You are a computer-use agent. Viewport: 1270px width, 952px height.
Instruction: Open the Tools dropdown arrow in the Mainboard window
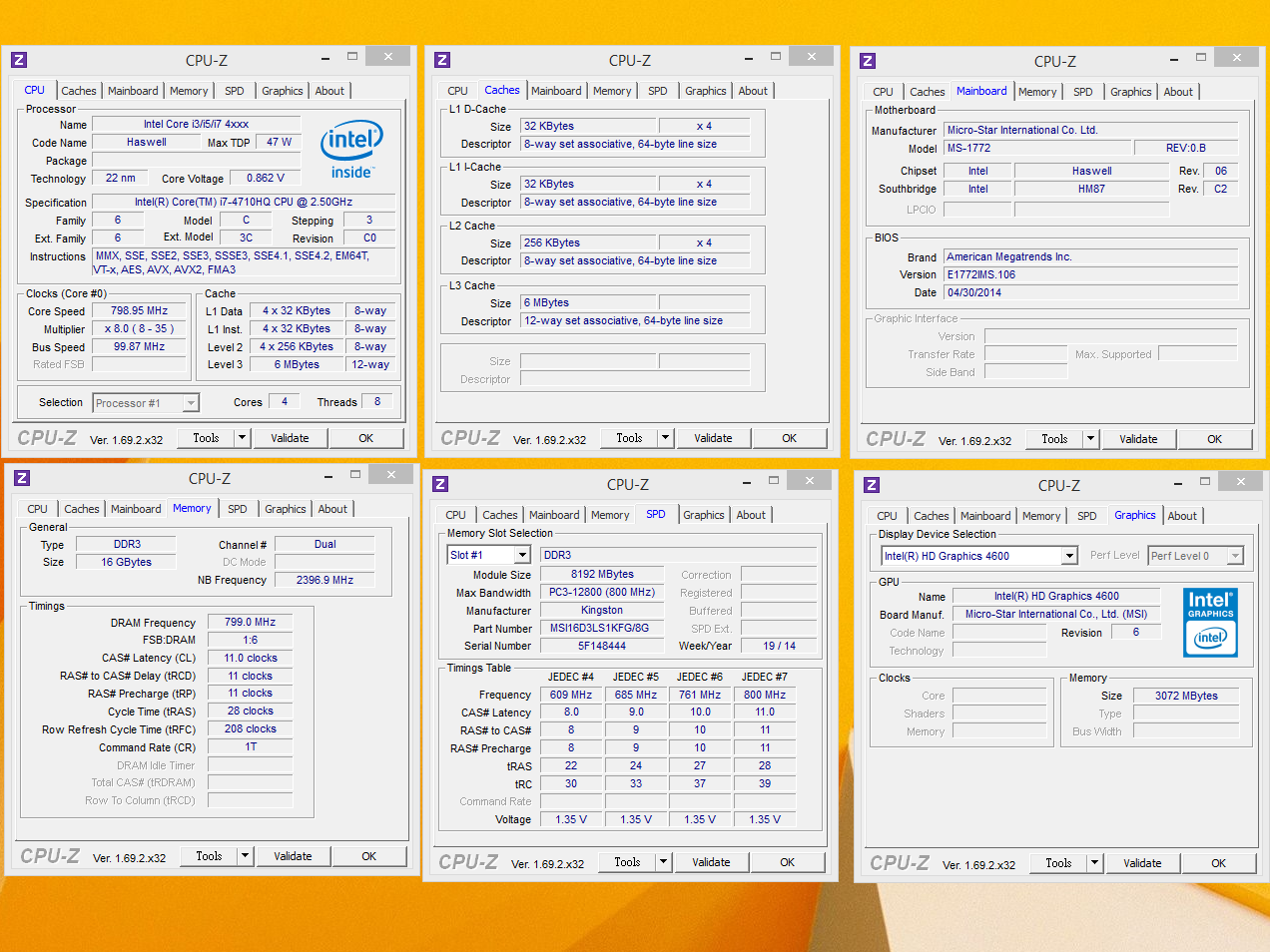[x=1090, y=439]
